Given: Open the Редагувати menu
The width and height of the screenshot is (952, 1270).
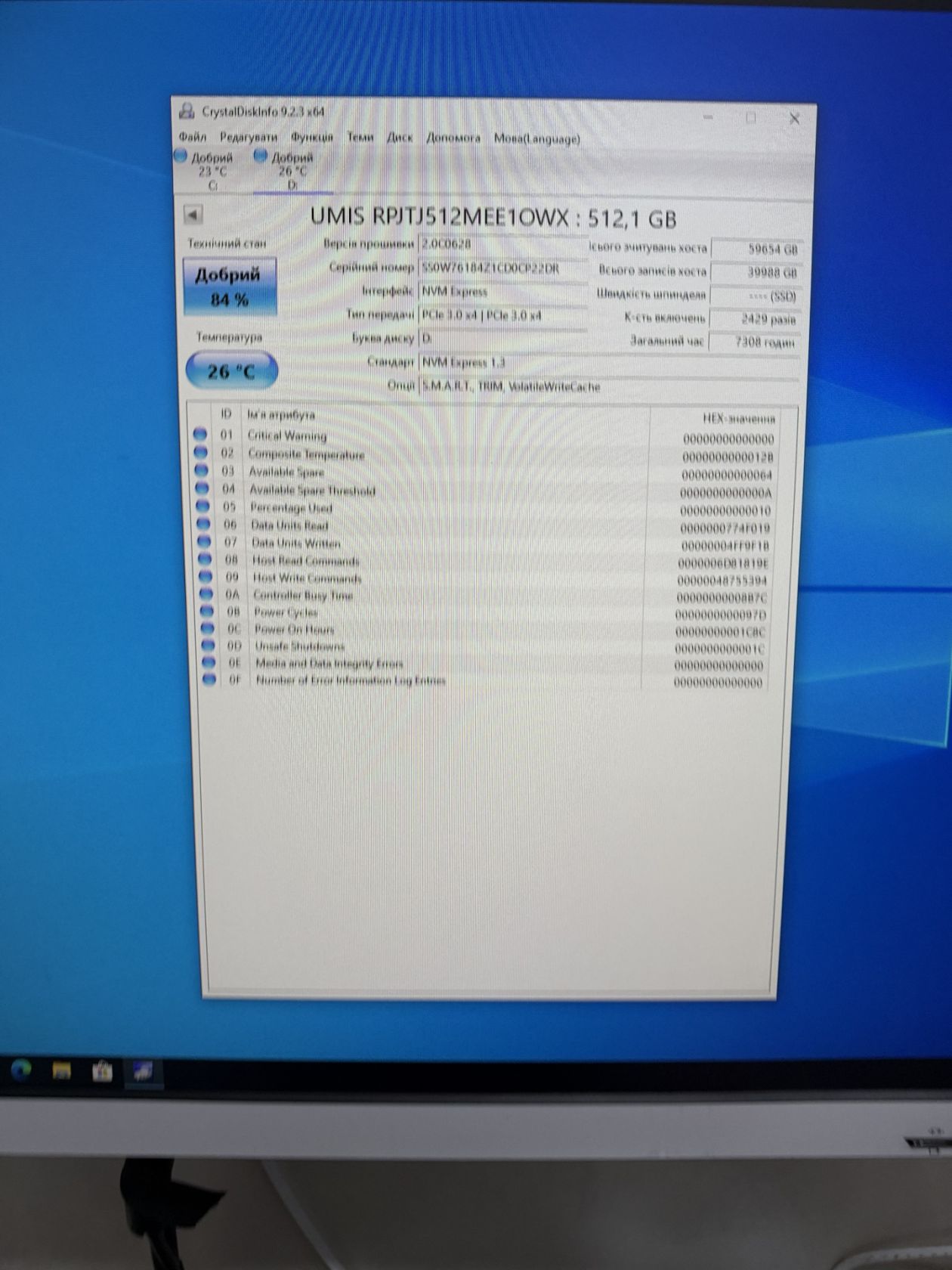Looking at the screenshot, I should 249,137.
